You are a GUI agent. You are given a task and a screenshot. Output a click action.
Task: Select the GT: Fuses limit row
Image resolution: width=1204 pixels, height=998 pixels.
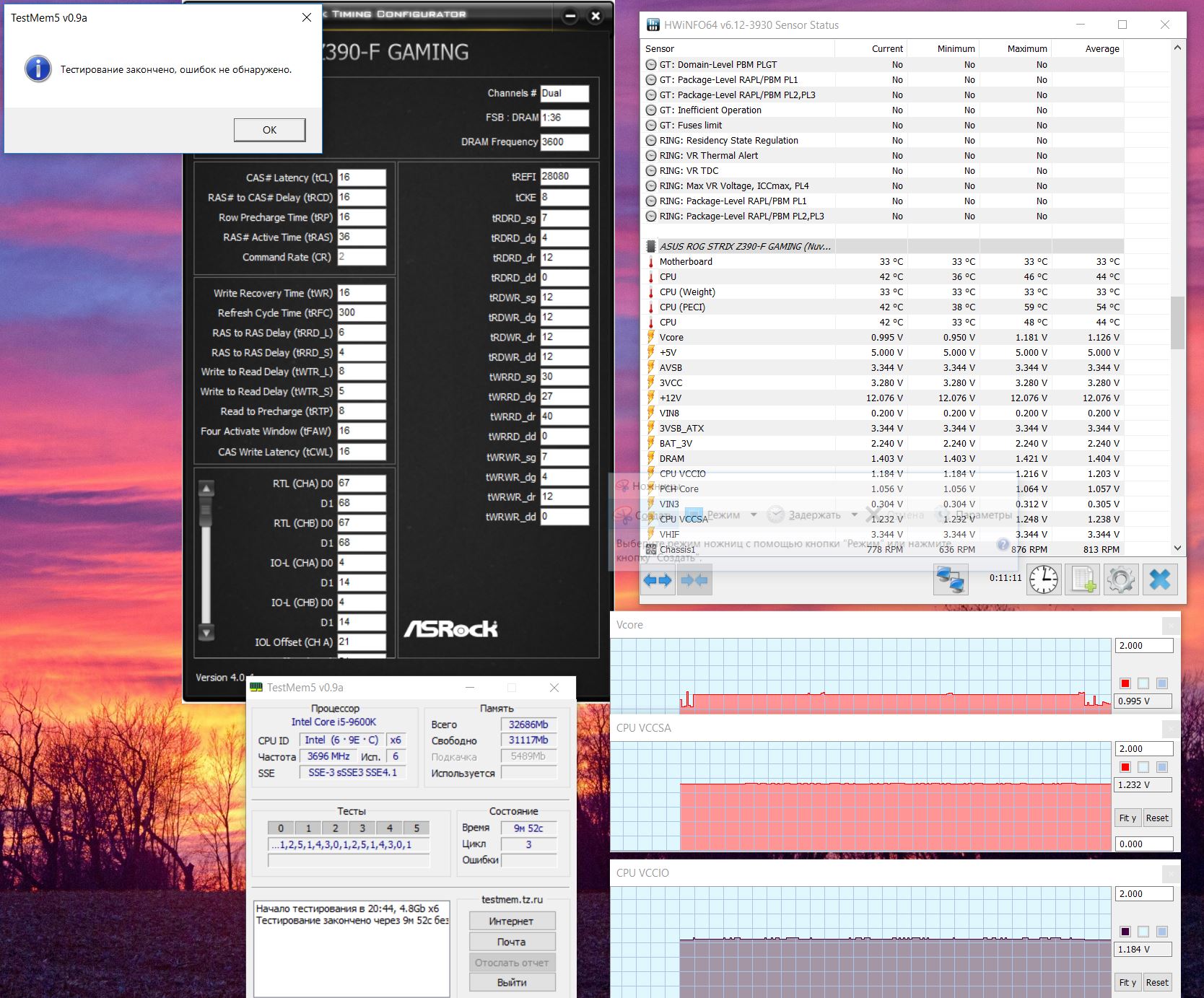pyautogui.click(x=882, y=126)
